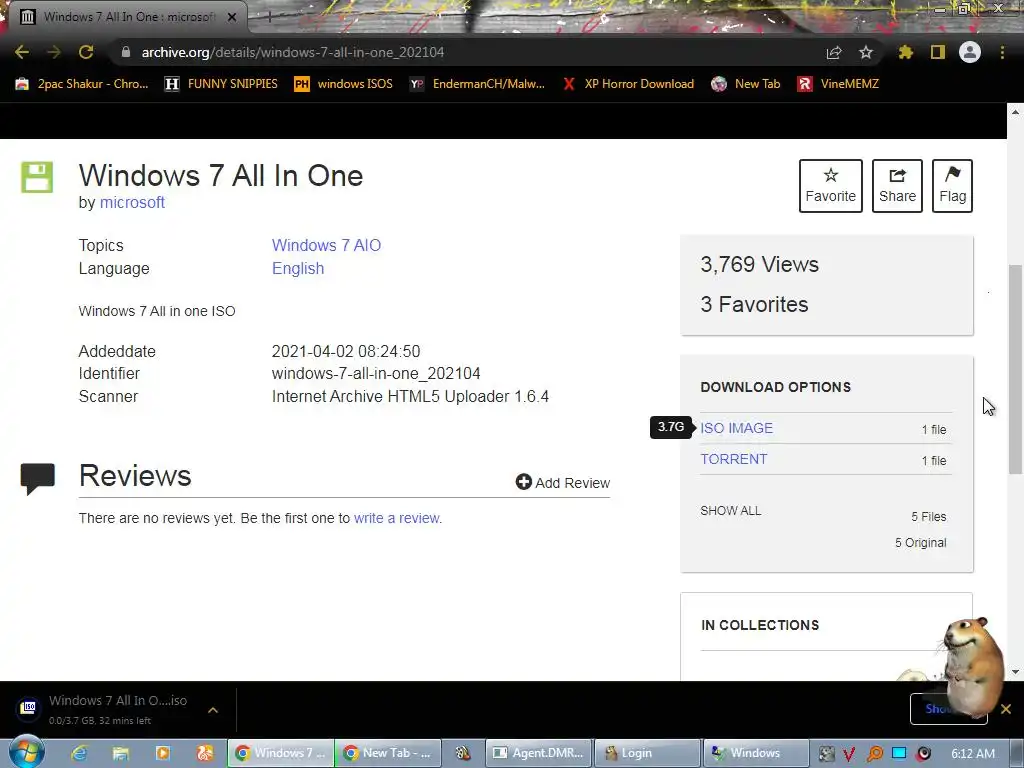The width and height of the screenshot is (1024, 768).
Task: Switch to the Agent.DMR... taskbar window
Action: click(539, 753)
